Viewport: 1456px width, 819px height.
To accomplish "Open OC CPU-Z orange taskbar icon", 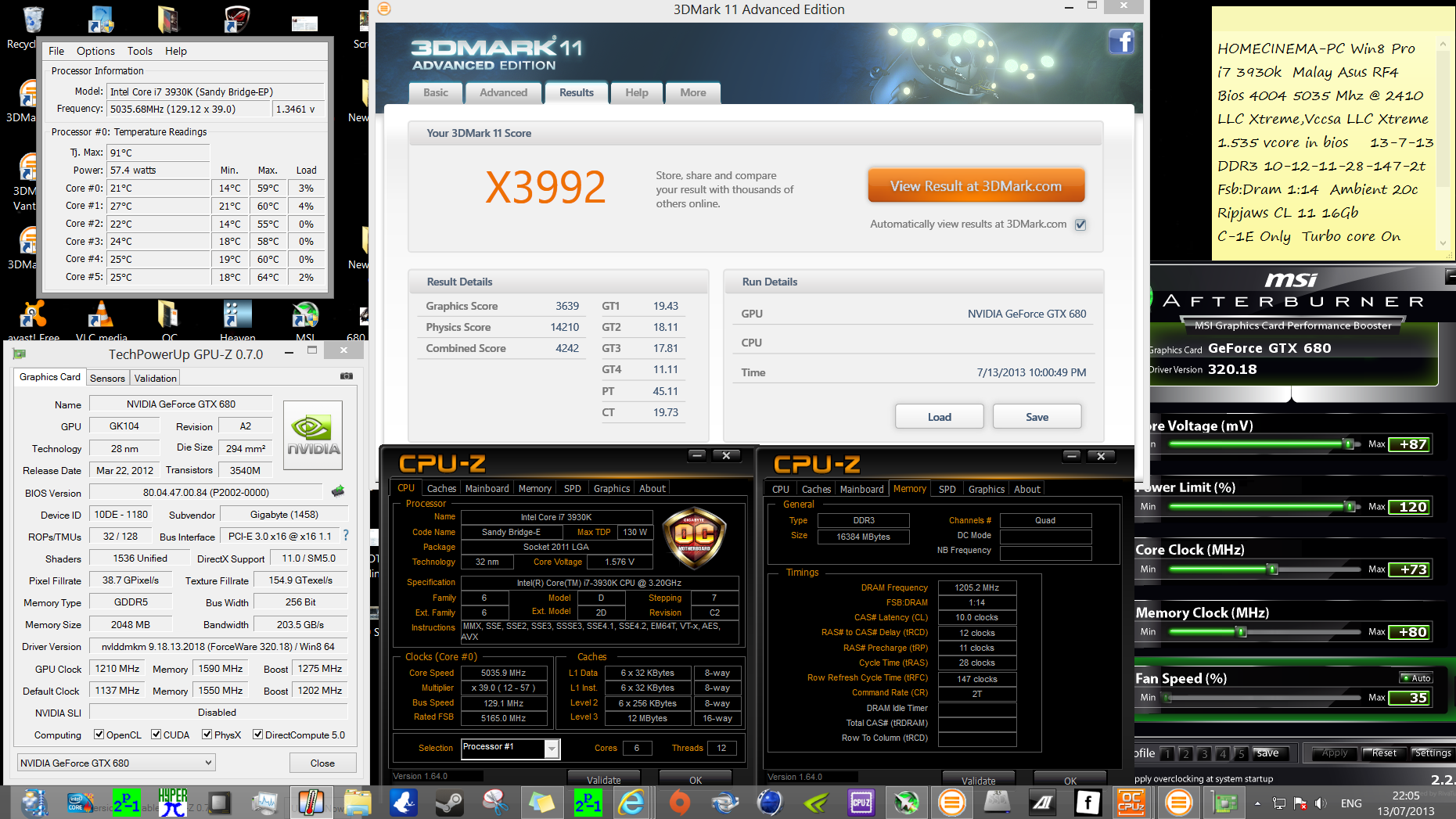I will [x=1131, y=803].
